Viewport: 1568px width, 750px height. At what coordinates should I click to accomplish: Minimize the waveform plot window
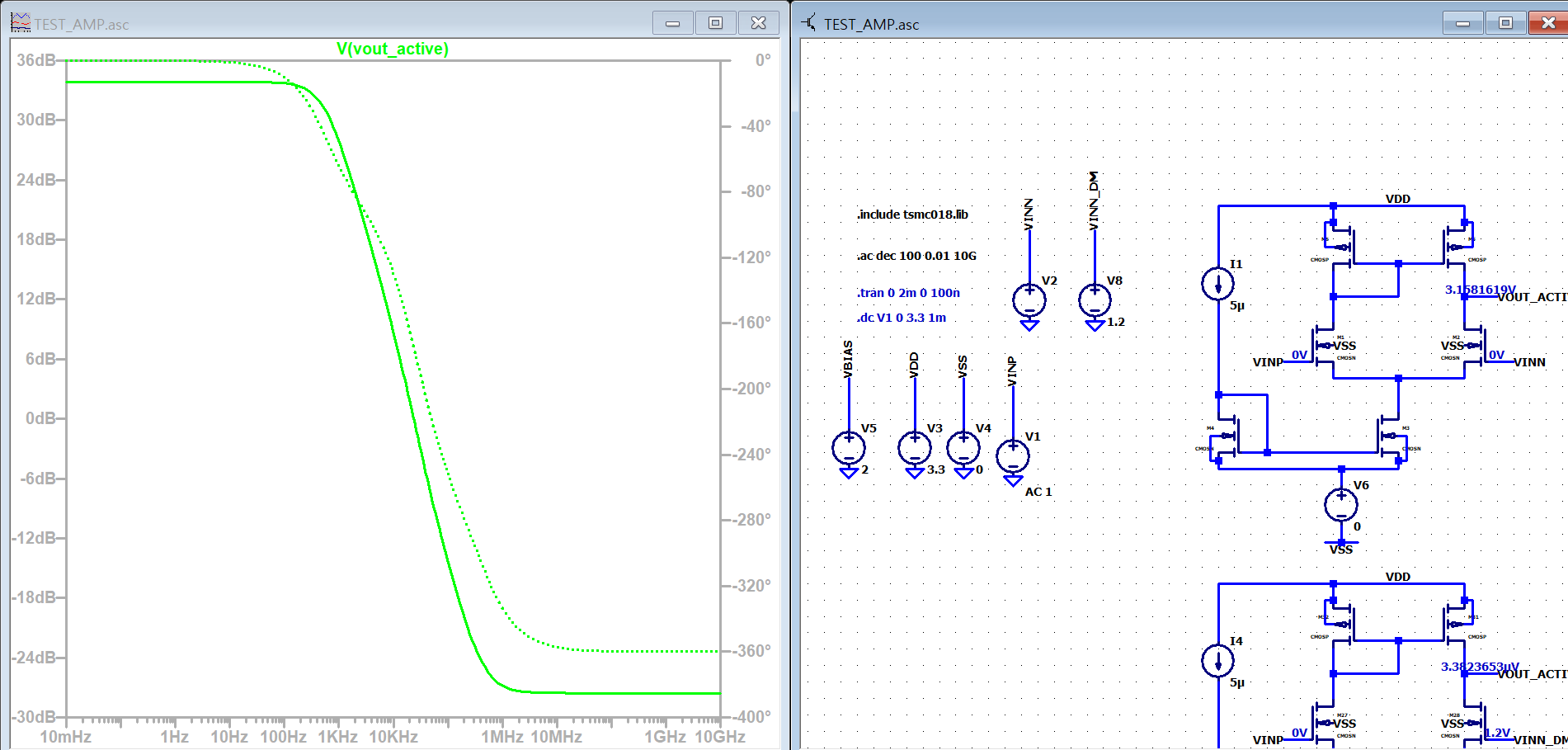point(673,23)
